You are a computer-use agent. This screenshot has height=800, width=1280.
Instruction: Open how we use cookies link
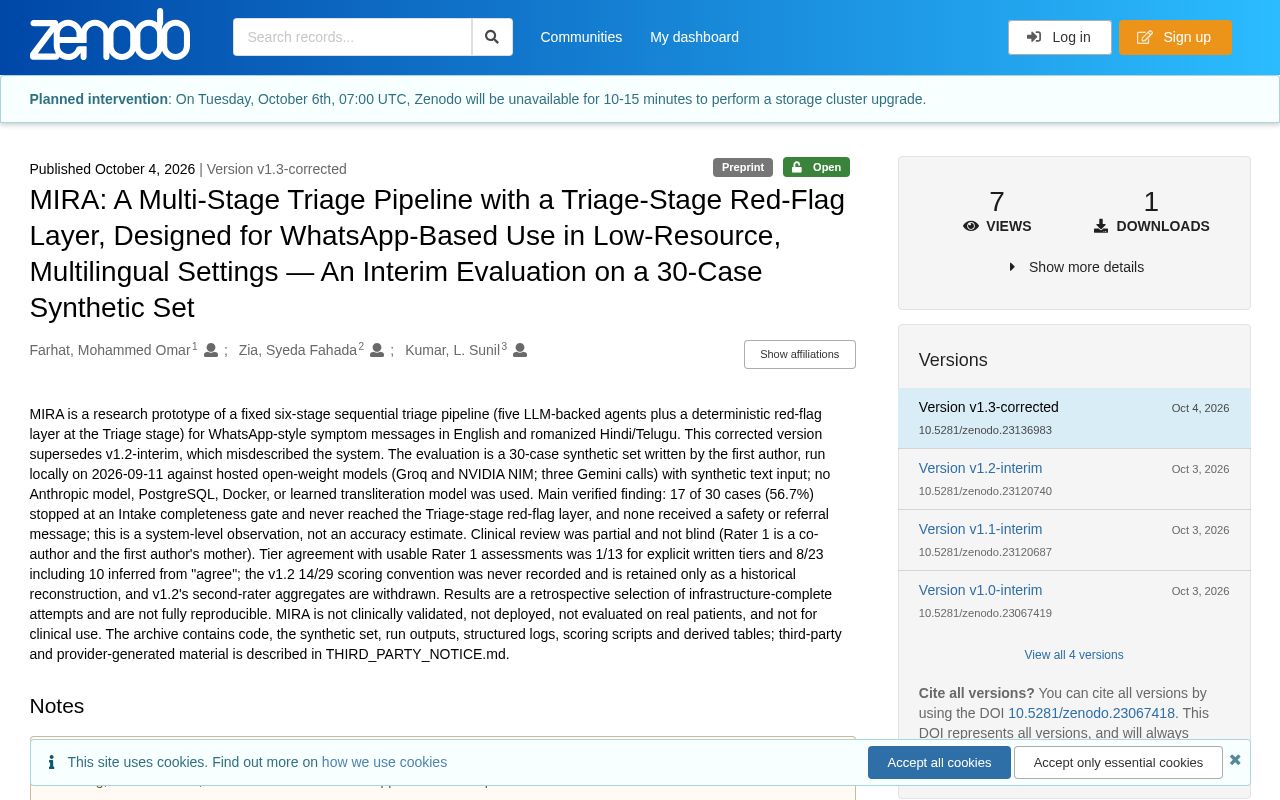[x=384, y=762]
